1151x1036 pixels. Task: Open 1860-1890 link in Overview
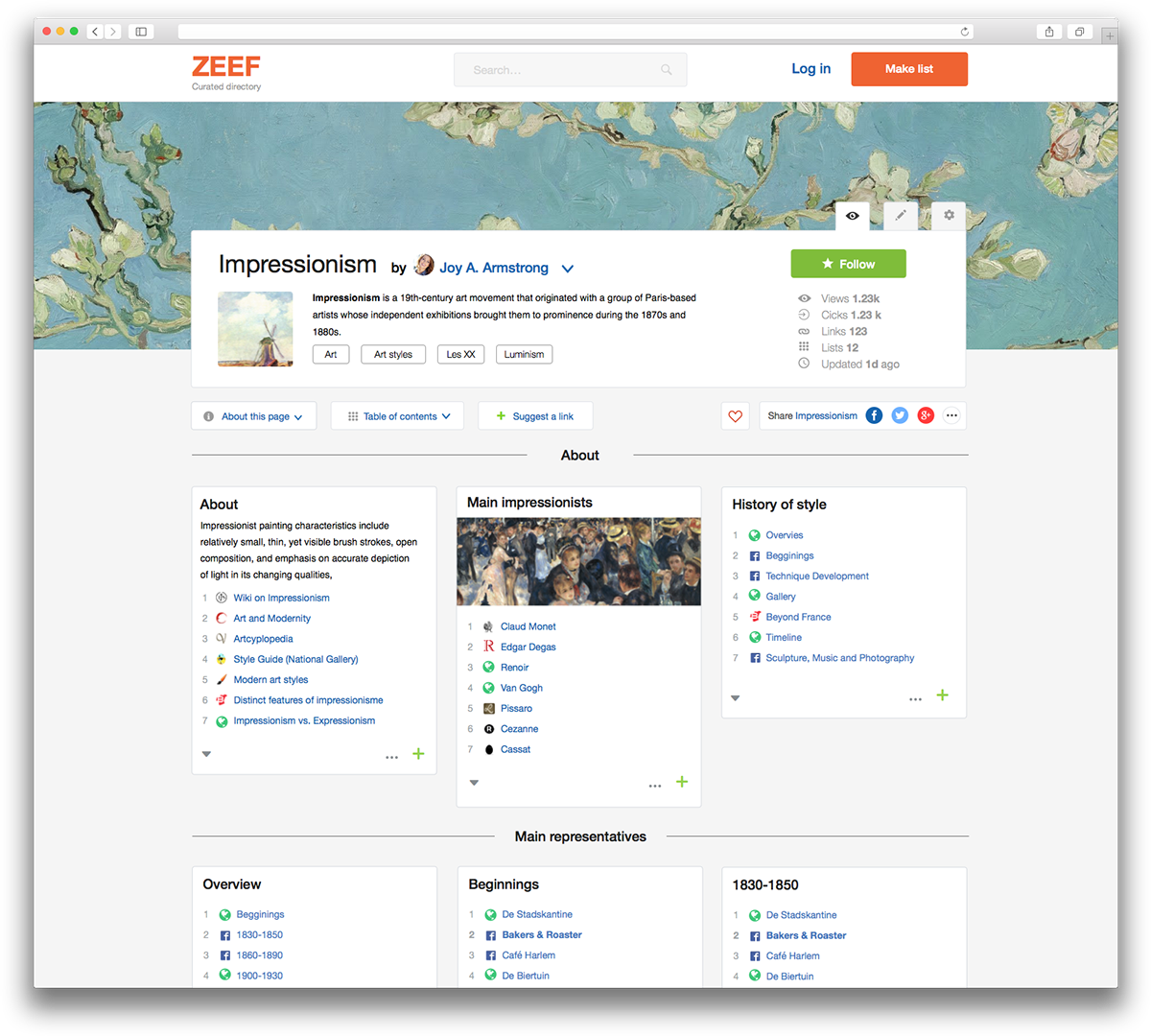point(259,955)
